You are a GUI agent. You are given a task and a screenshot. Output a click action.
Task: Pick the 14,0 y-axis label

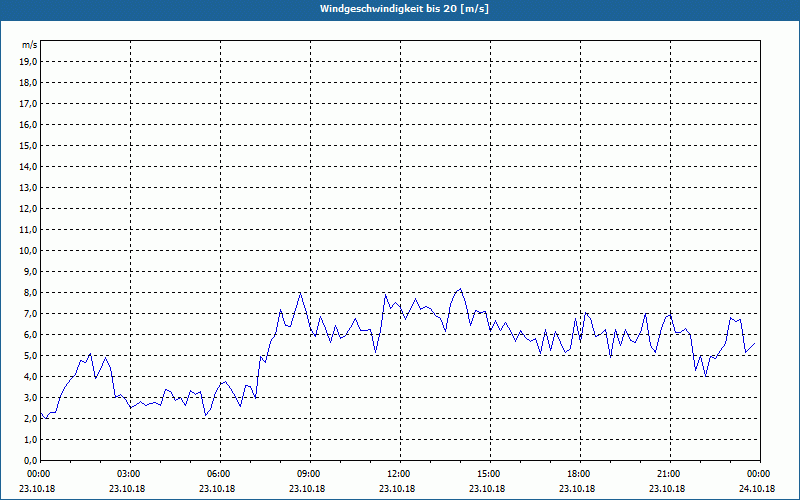pyautogui.click(x=28, y=167)
